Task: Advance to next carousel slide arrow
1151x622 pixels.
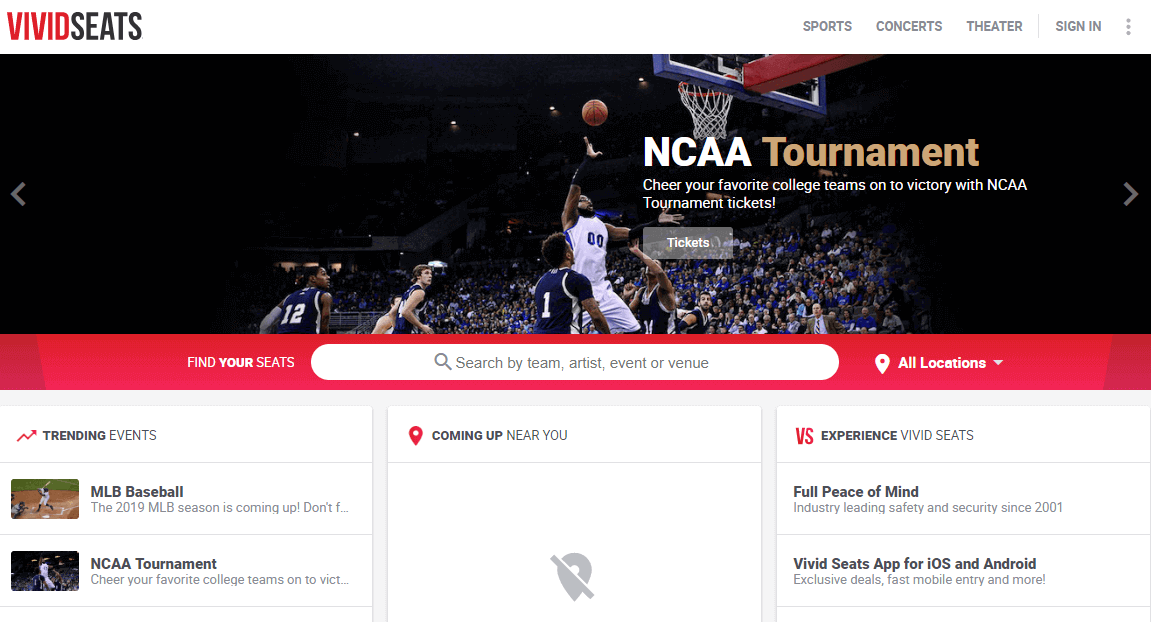Action: click(x=1131, y=194)
